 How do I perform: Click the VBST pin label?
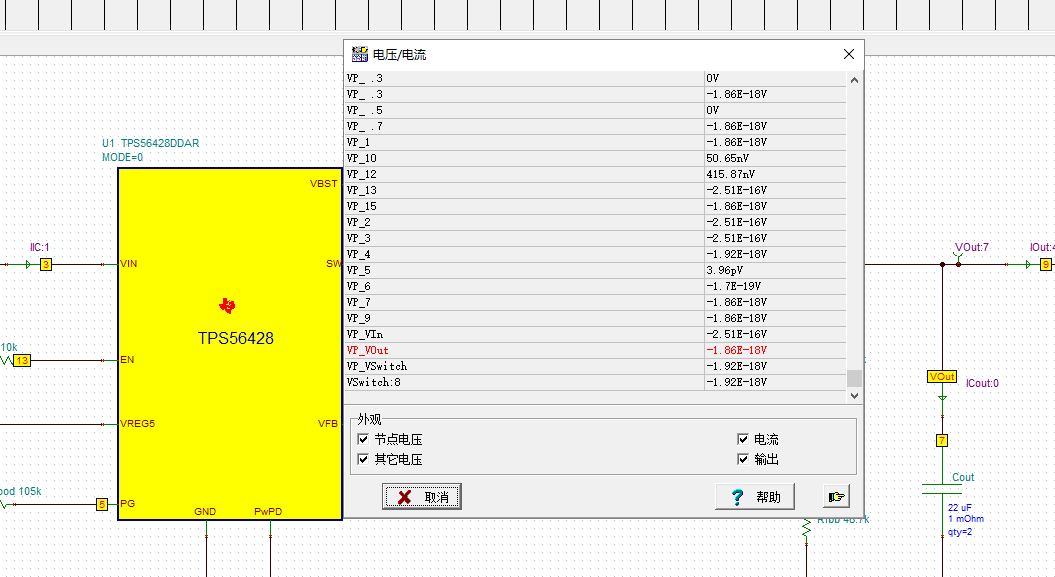324,184
